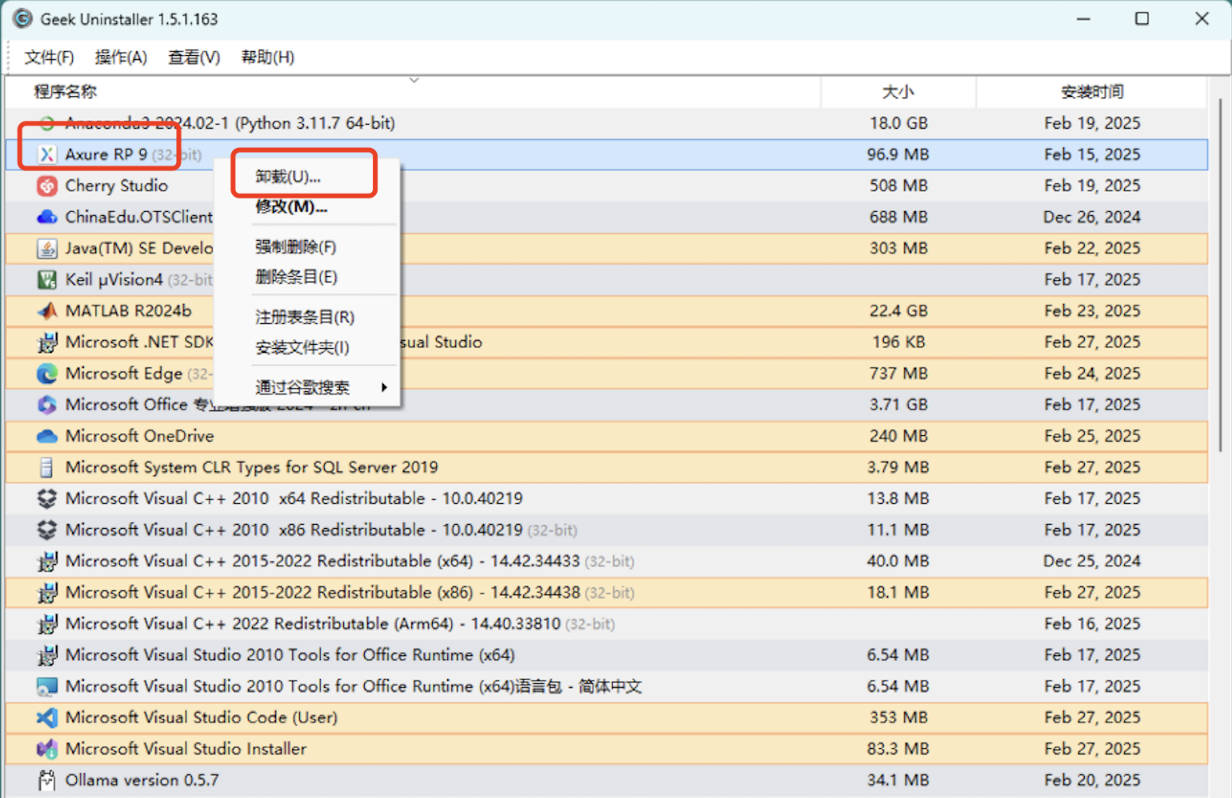Click the 83.3 MB Visual Studio Installer size
1232x798 pixels.
click(x=898, y=748)
